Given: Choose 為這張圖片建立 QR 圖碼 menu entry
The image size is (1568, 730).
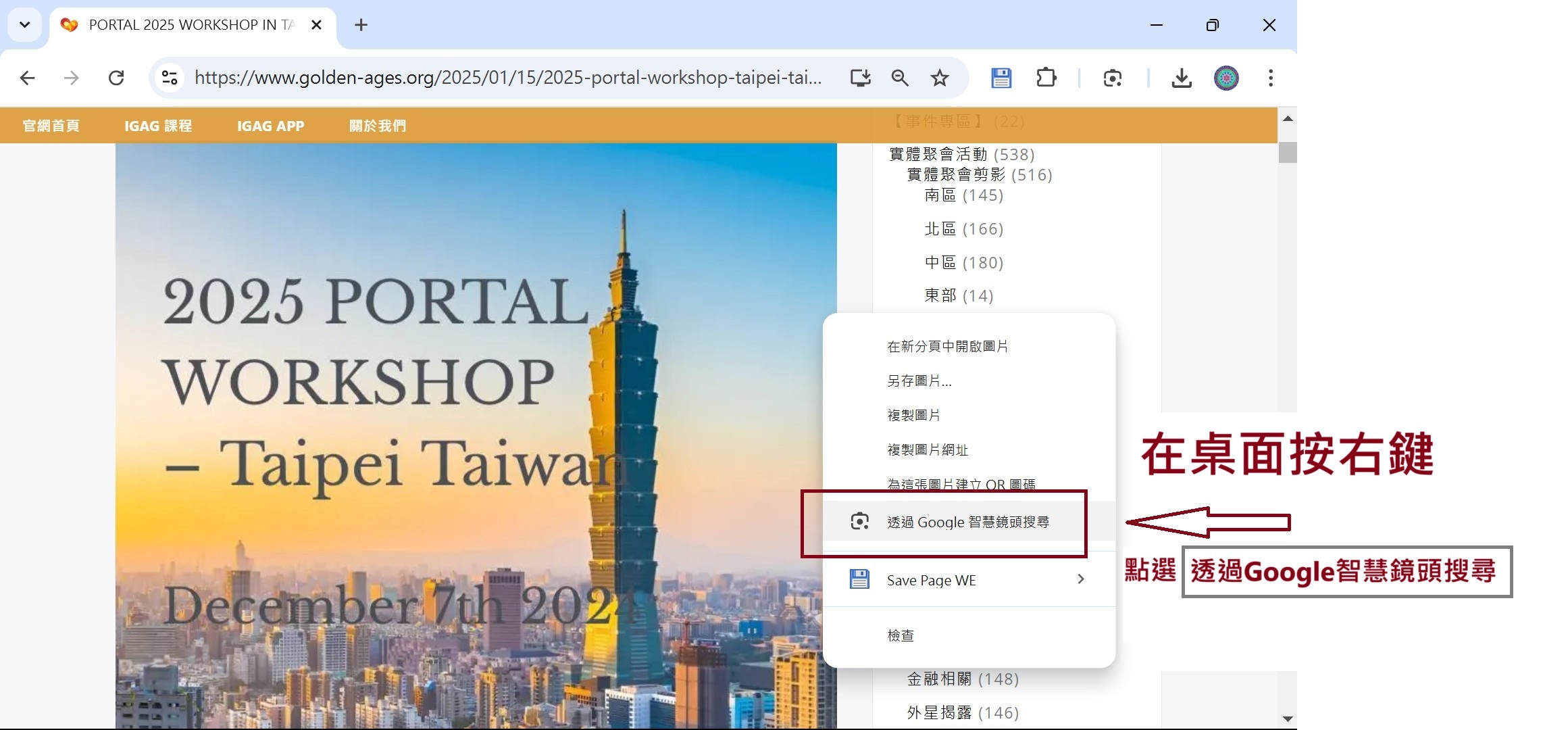Looking at the screenshot, I should pos(969,484).
